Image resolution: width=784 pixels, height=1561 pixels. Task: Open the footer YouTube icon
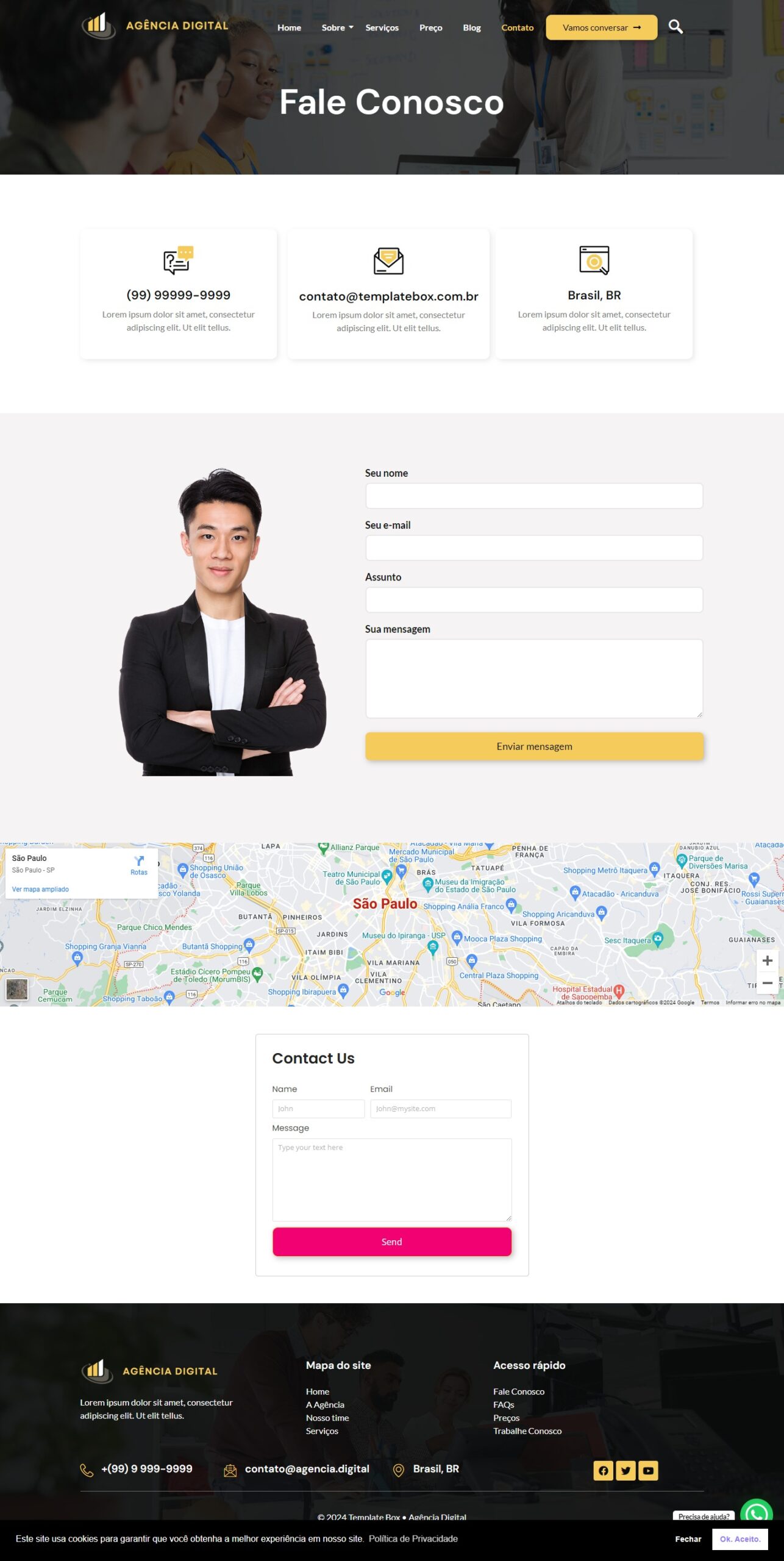click(648, 1471)
